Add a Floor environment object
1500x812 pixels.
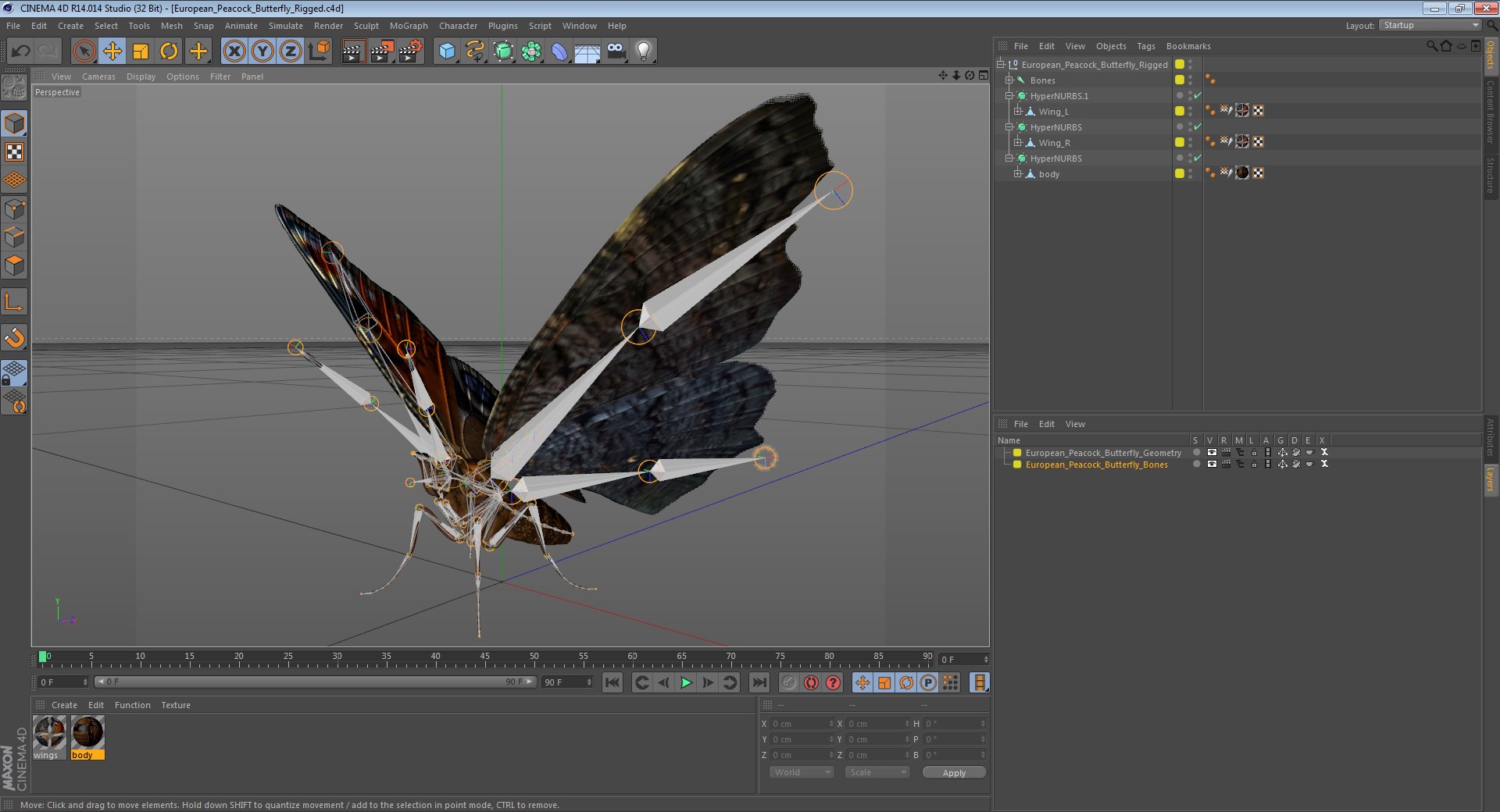587,52
